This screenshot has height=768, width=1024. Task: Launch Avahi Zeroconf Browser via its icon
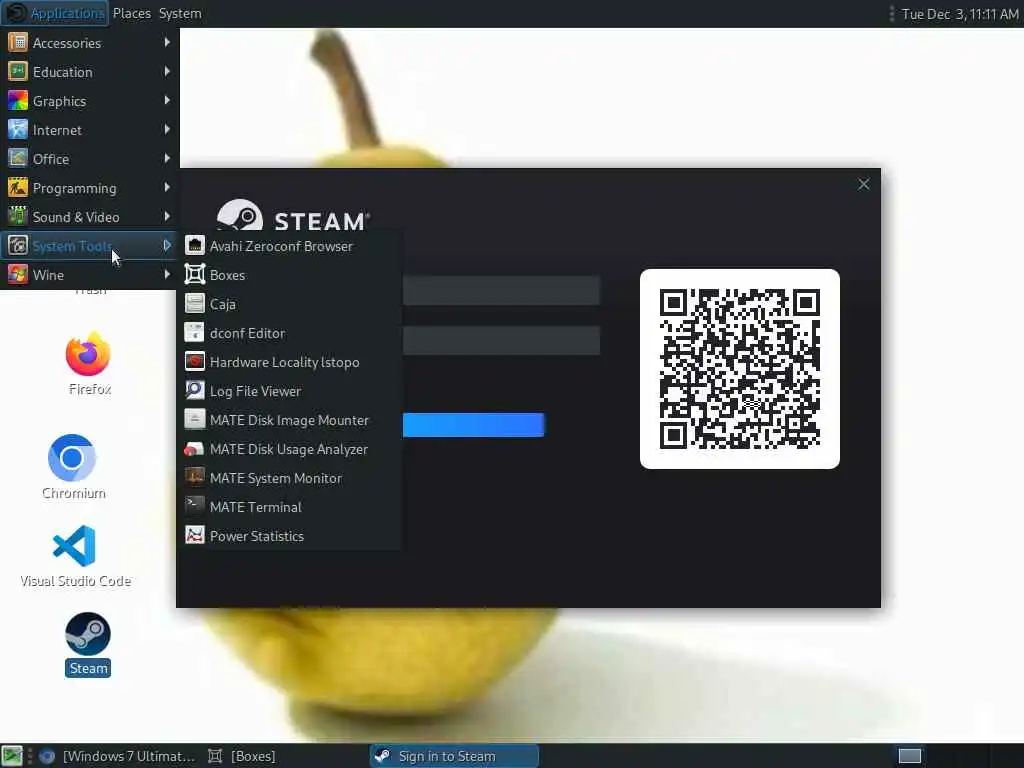pyautogui.click(x=195, y=246)
